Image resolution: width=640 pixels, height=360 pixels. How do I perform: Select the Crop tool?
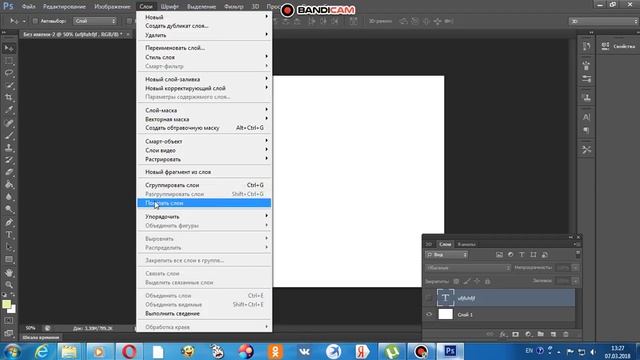click(x=9, y=98)
